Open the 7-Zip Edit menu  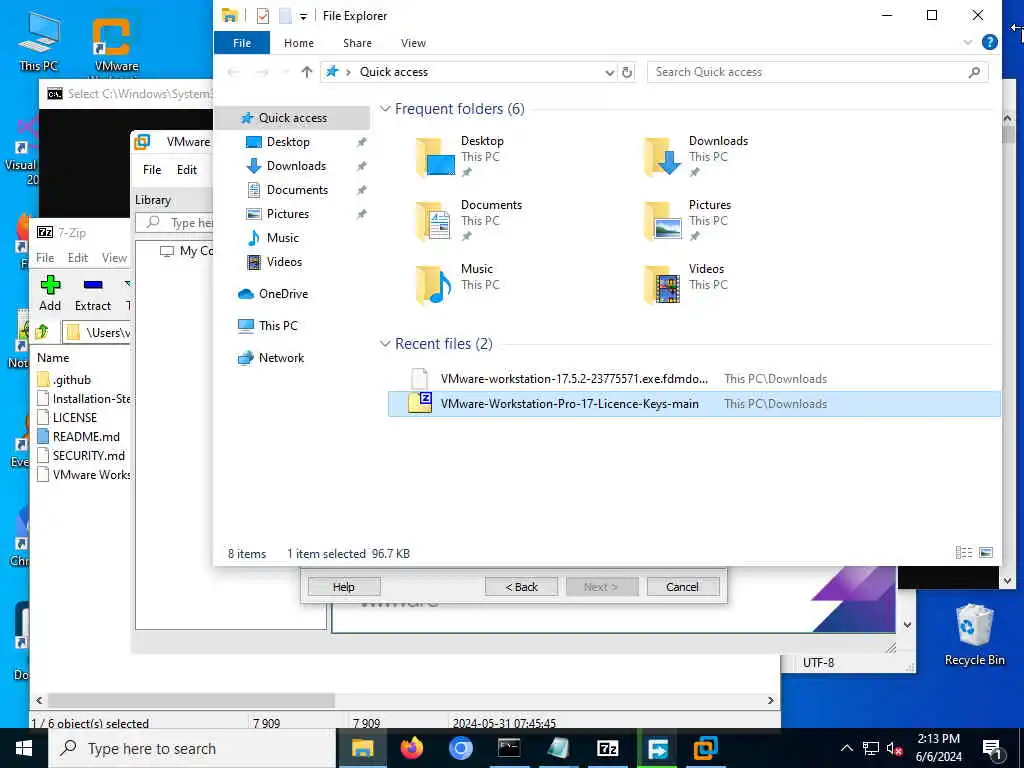[78, 258]
